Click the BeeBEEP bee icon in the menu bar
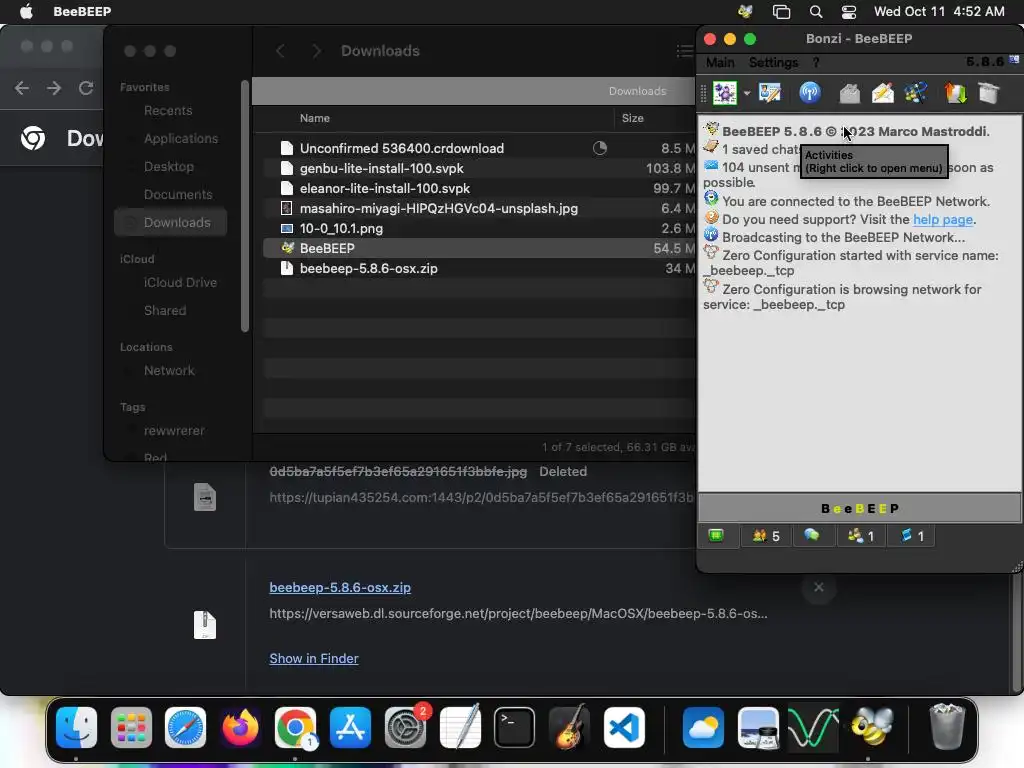1024x768 pixels. click(x=745, y=11)
